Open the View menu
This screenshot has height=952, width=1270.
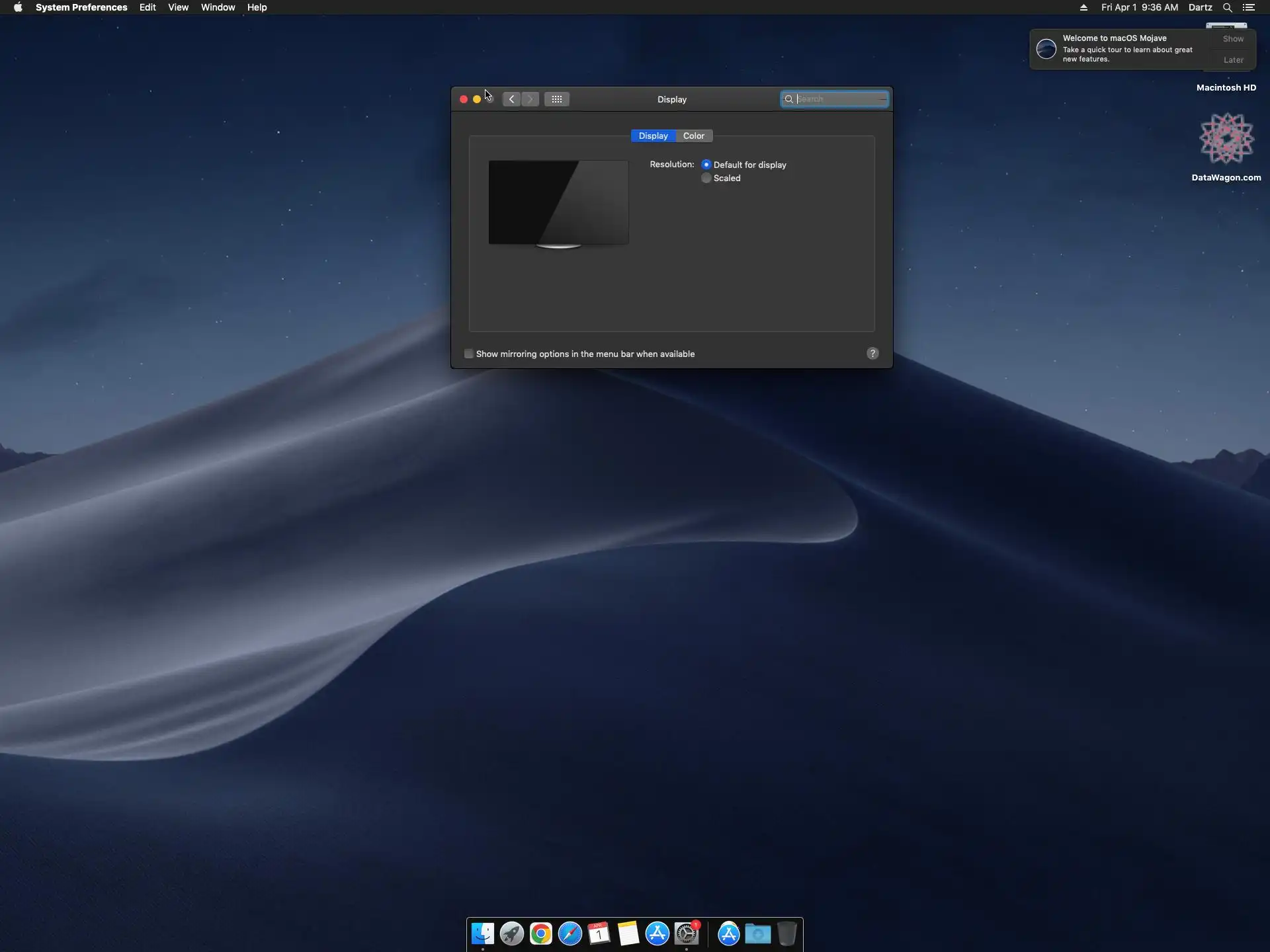[178, 7]
